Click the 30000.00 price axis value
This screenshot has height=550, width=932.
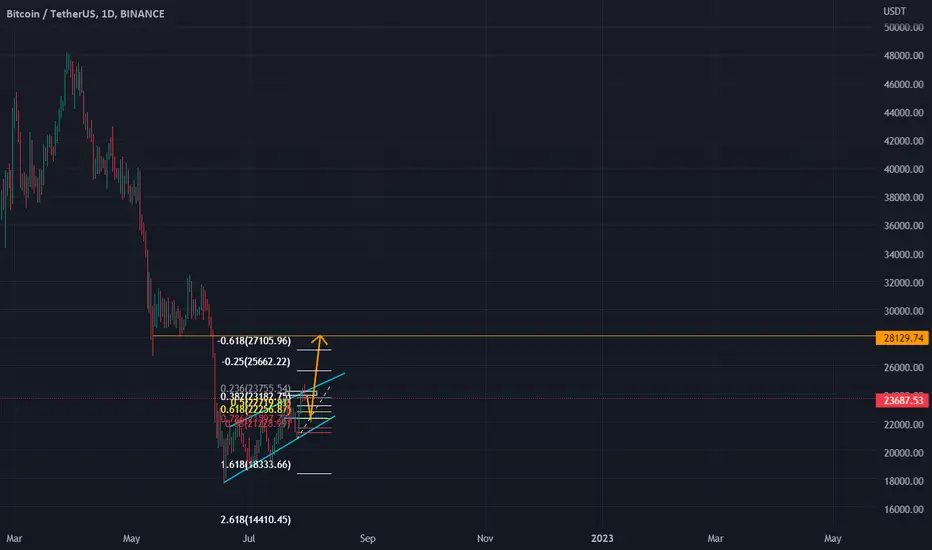903,311
